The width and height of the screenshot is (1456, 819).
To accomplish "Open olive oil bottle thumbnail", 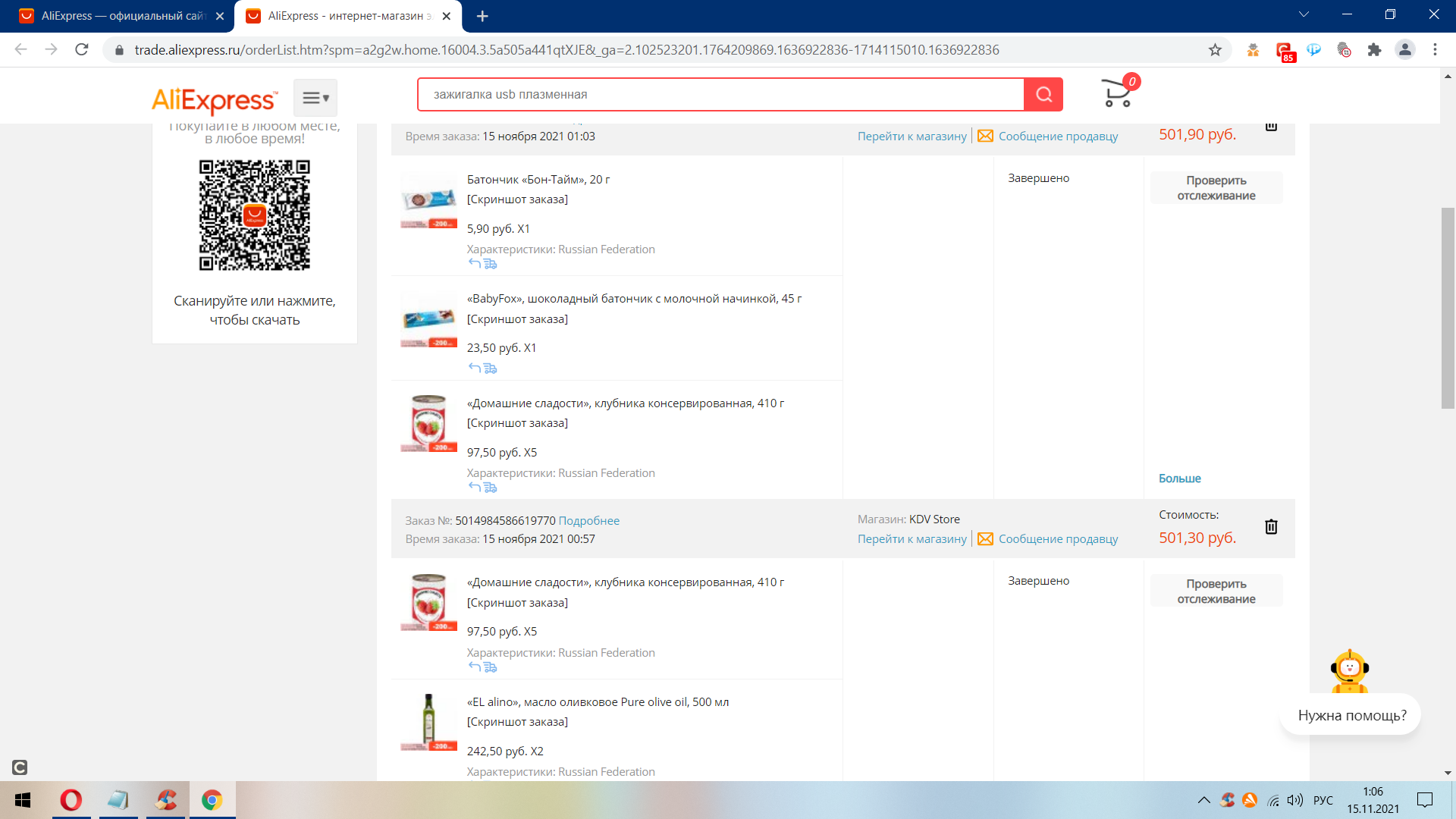I will click(x=429, y=723).
